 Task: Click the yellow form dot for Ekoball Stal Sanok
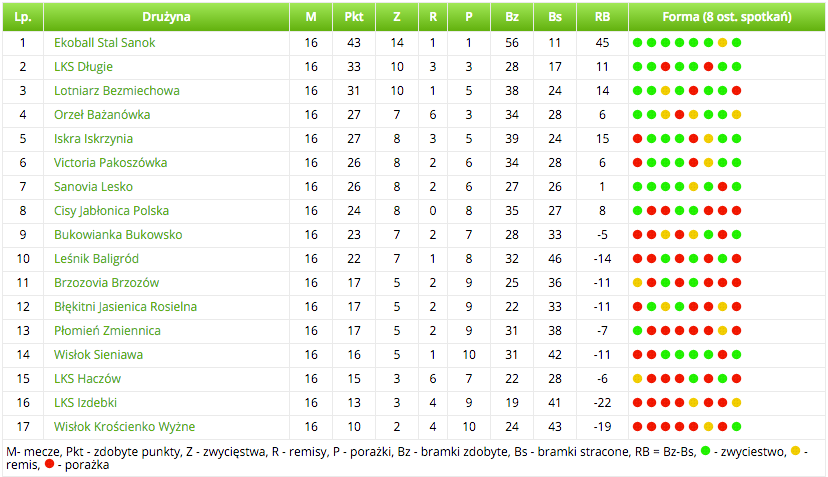click(722, 43)
